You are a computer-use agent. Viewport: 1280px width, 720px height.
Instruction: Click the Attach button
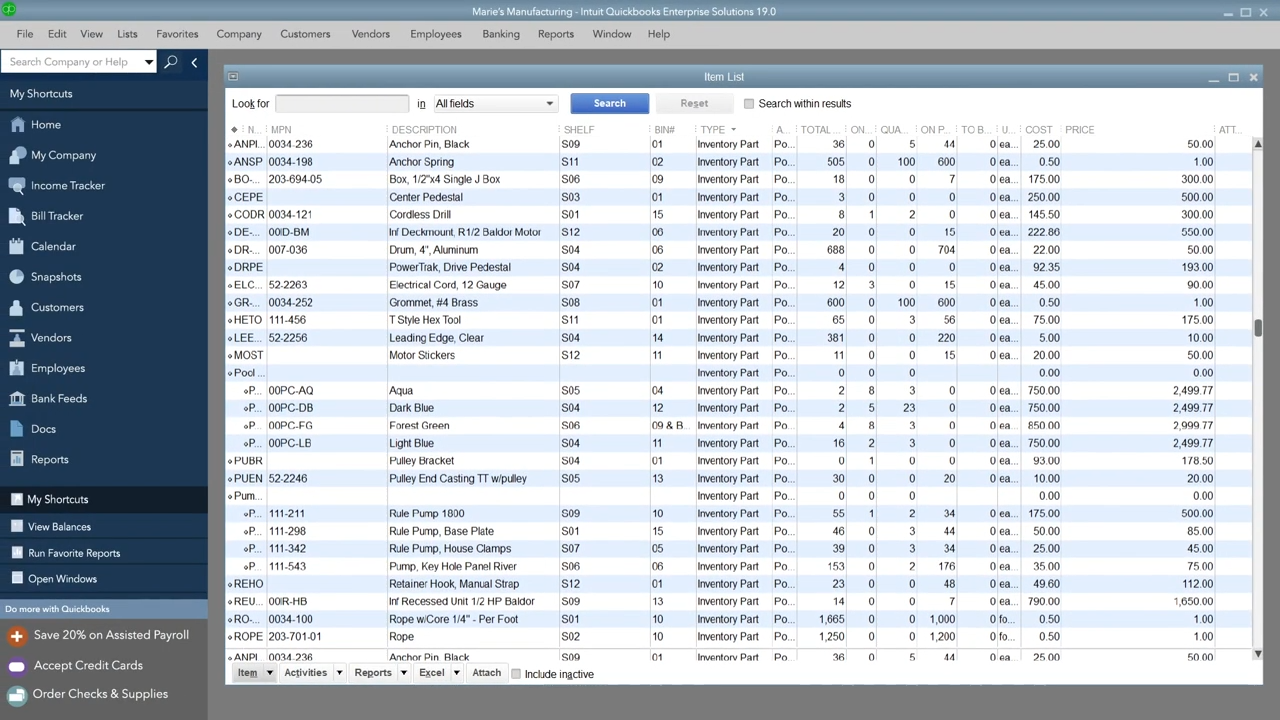point(486,673)
